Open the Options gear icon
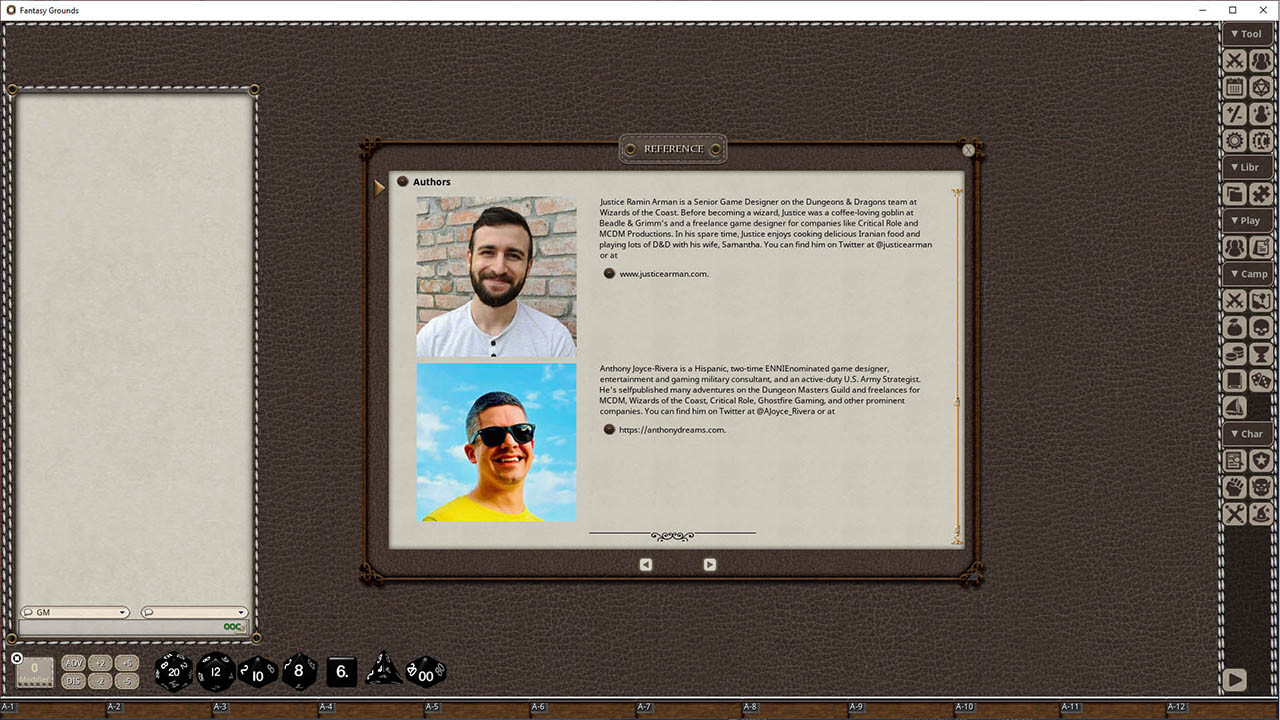This screenshot has height=720, width=1280. point(1235,141)
